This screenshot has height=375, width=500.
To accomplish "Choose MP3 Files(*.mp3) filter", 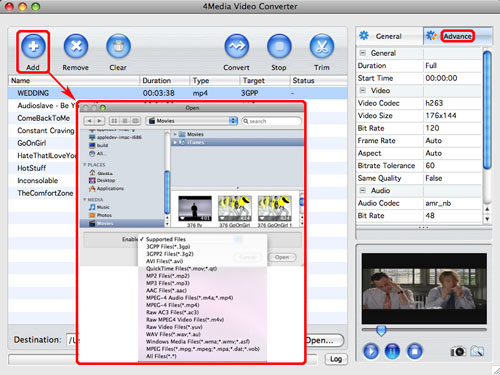I will tap(168, 283).
